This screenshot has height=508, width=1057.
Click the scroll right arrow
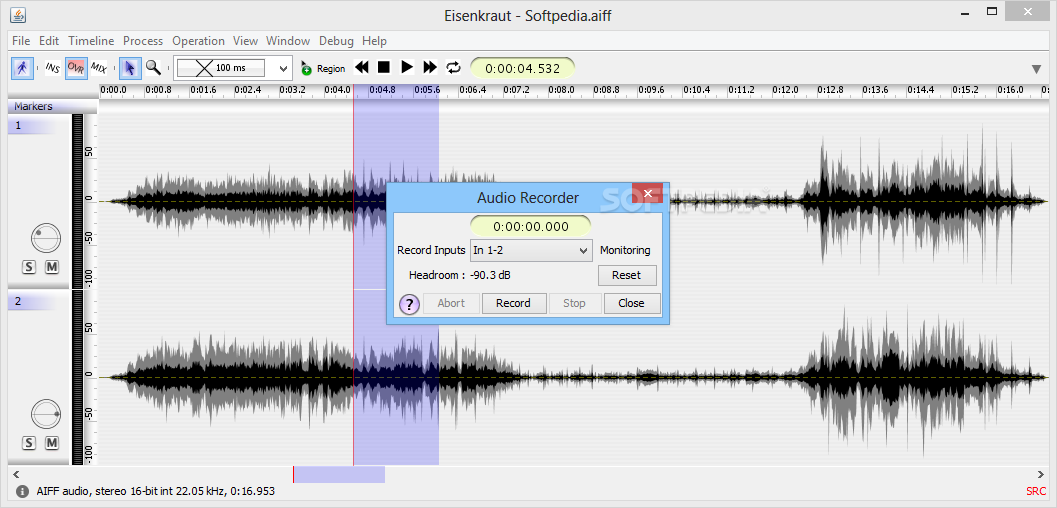click(1041, 474)
